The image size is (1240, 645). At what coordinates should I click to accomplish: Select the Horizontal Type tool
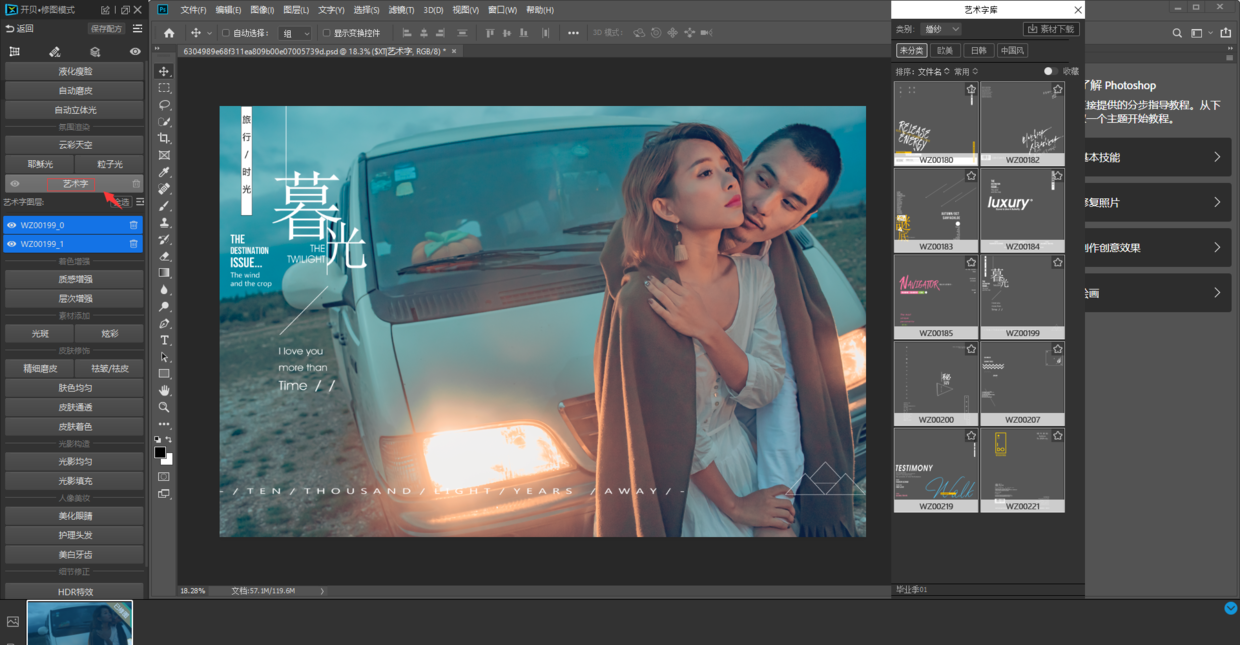tap(164, 340)
